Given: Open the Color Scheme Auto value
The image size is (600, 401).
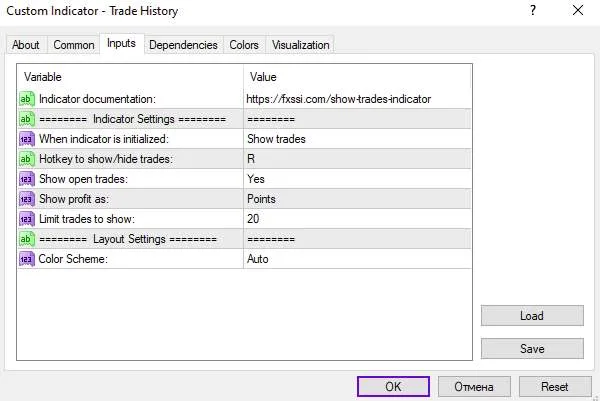Looking at the screenshot, I should tap(357, 259).
